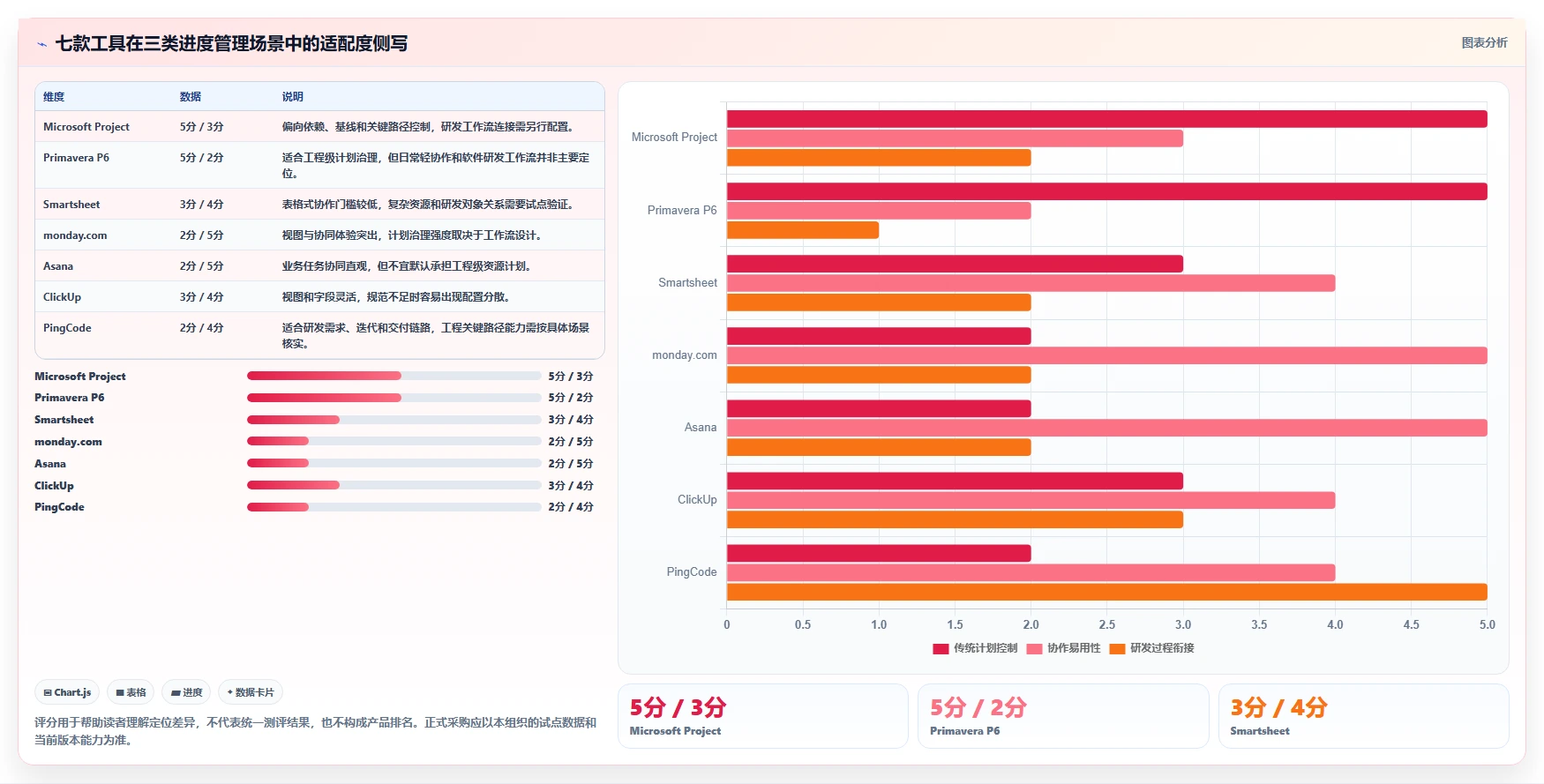Click PingCode's full-length orange 研发过程衔接 bar
This screenshot has height=784, width=1544.
click(1106, 593)
